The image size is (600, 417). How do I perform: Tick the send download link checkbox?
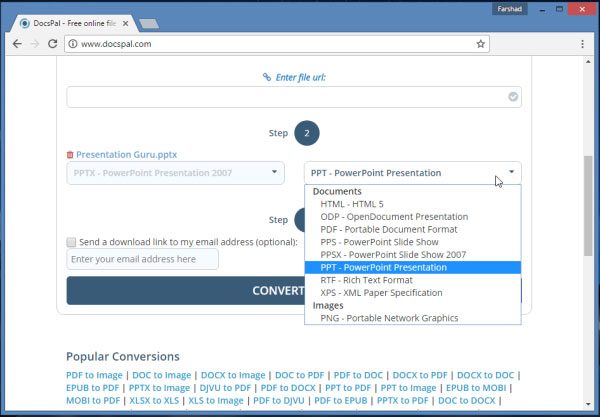point(71,242)
